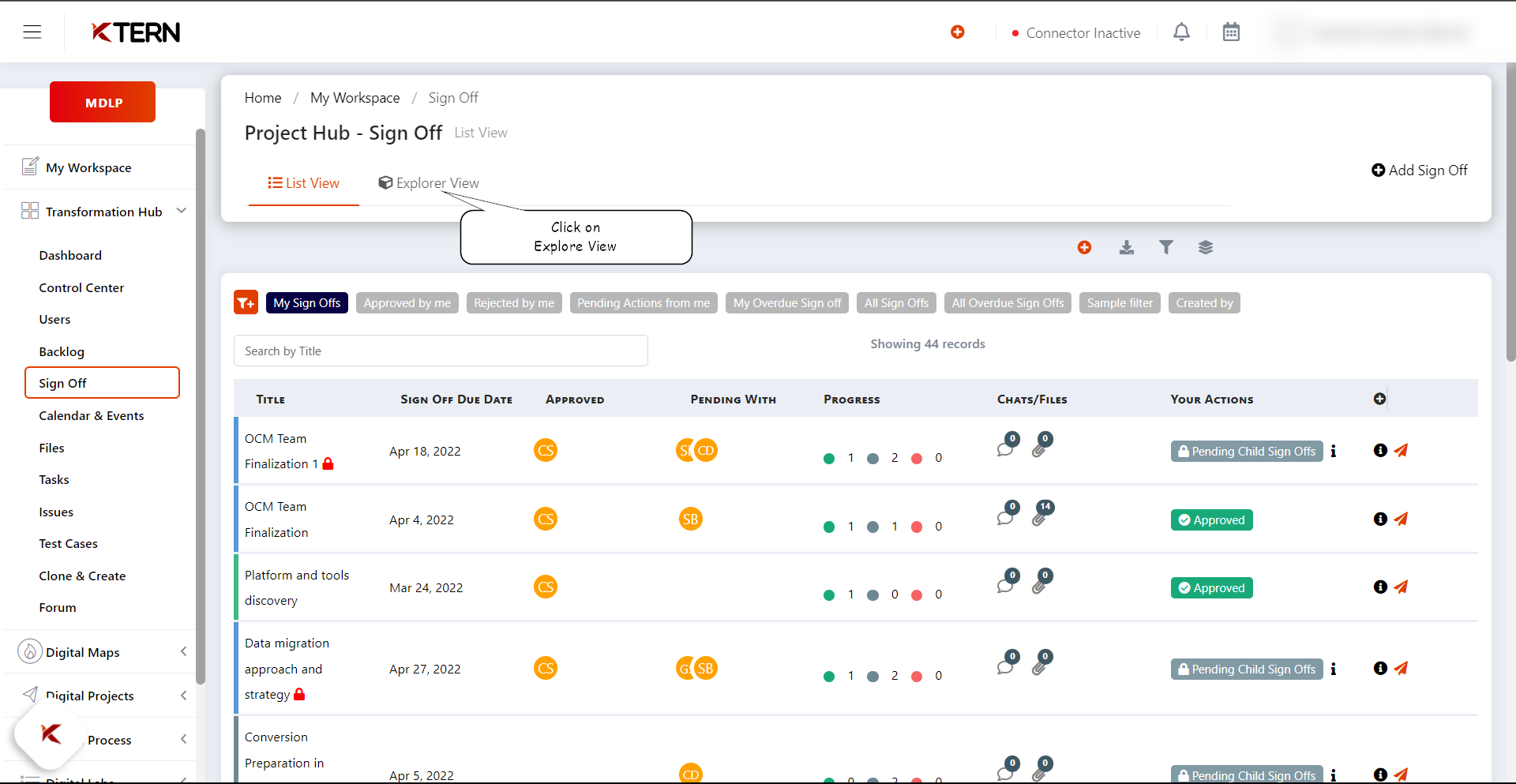
Task: Open the calendar icon in header
Action: pyautogui.click(x=1231, y=32)
